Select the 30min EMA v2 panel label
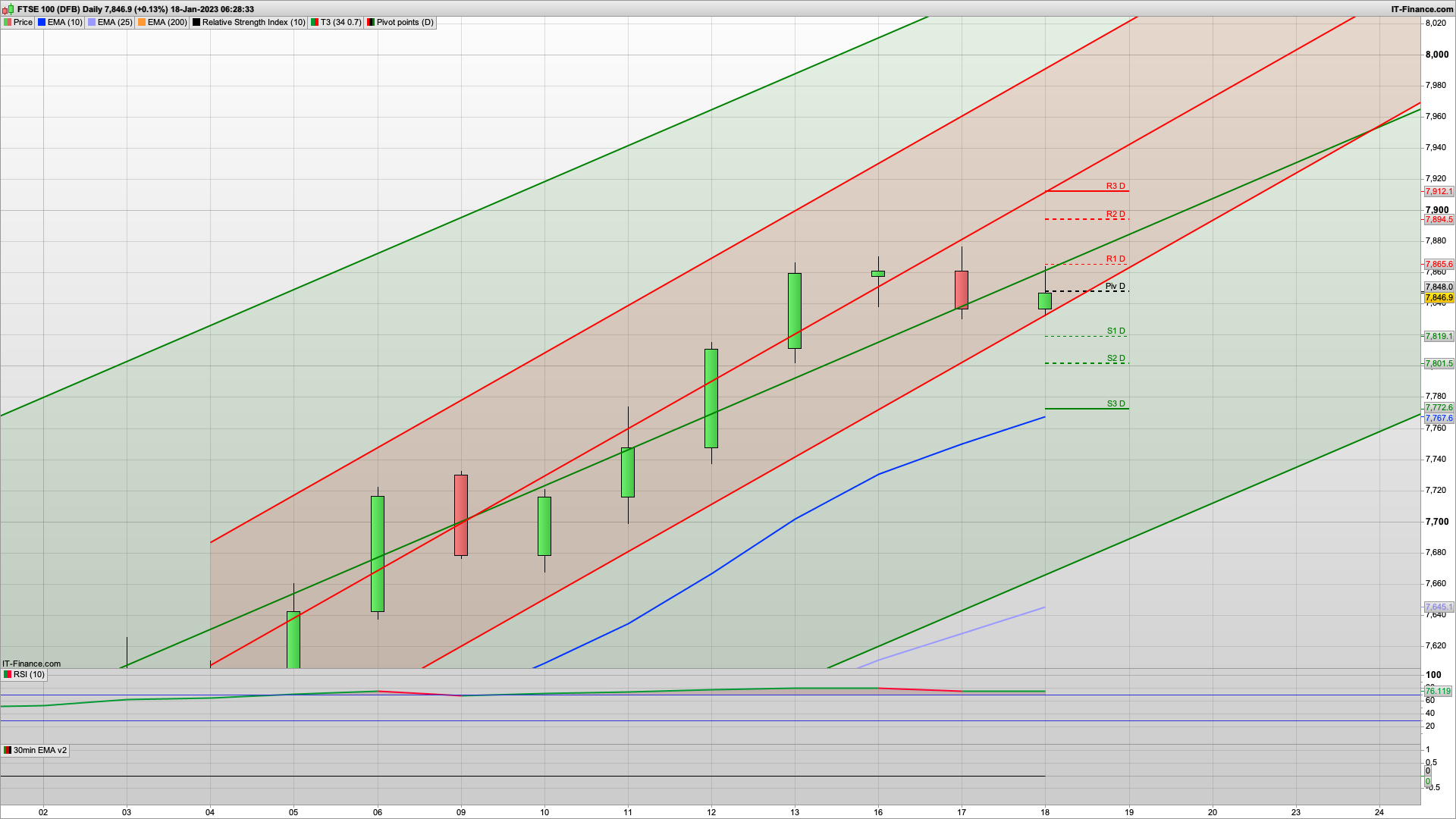 click(39, 751)
